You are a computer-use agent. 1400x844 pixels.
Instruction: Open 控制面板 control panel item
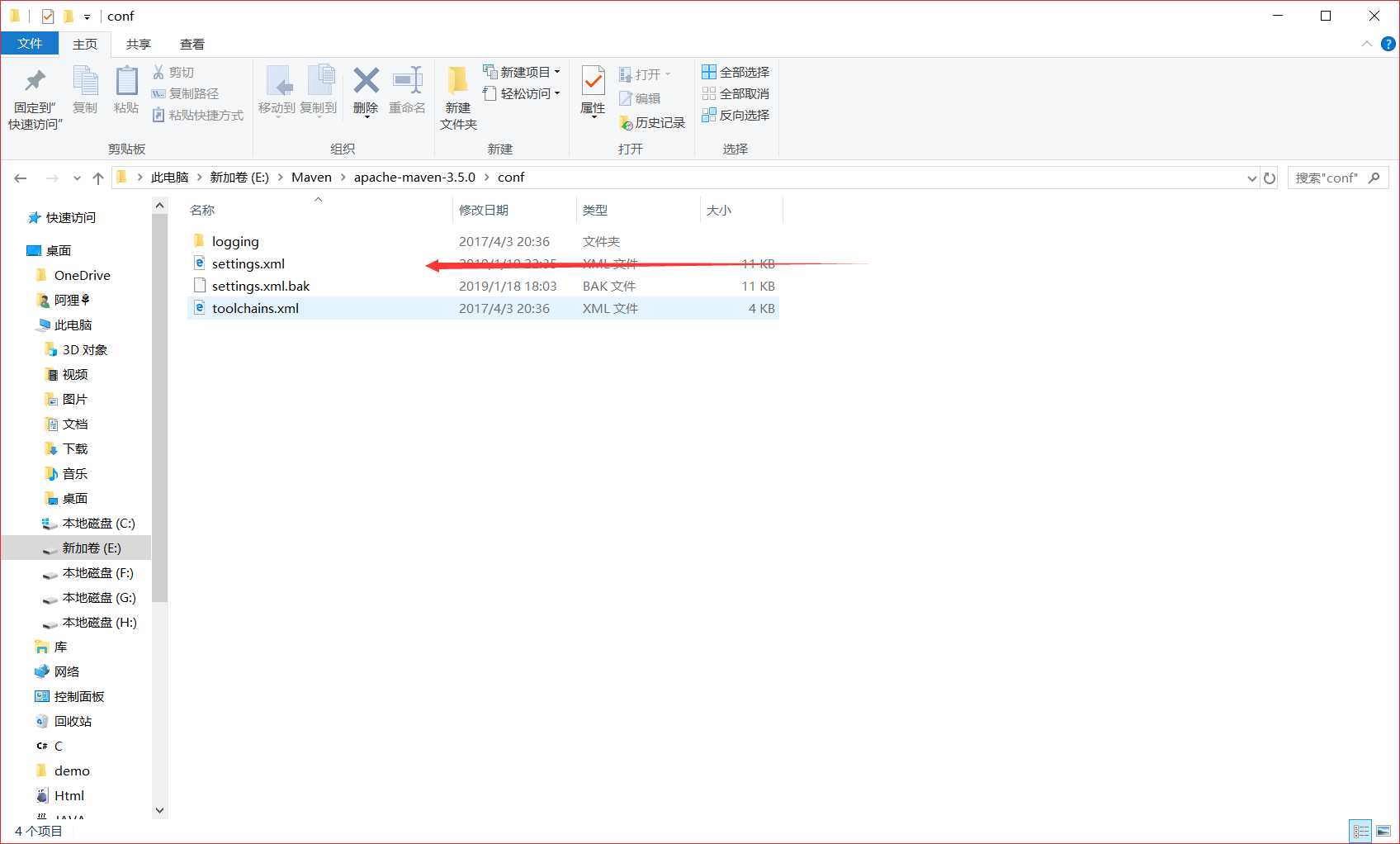[x=78, y=696]
